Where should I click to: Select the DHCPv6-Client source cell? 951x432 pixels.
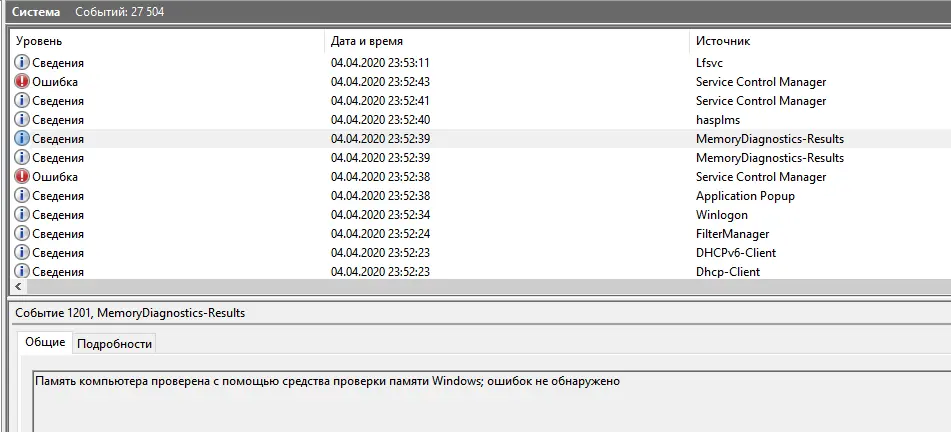click(x=736, y=253)
